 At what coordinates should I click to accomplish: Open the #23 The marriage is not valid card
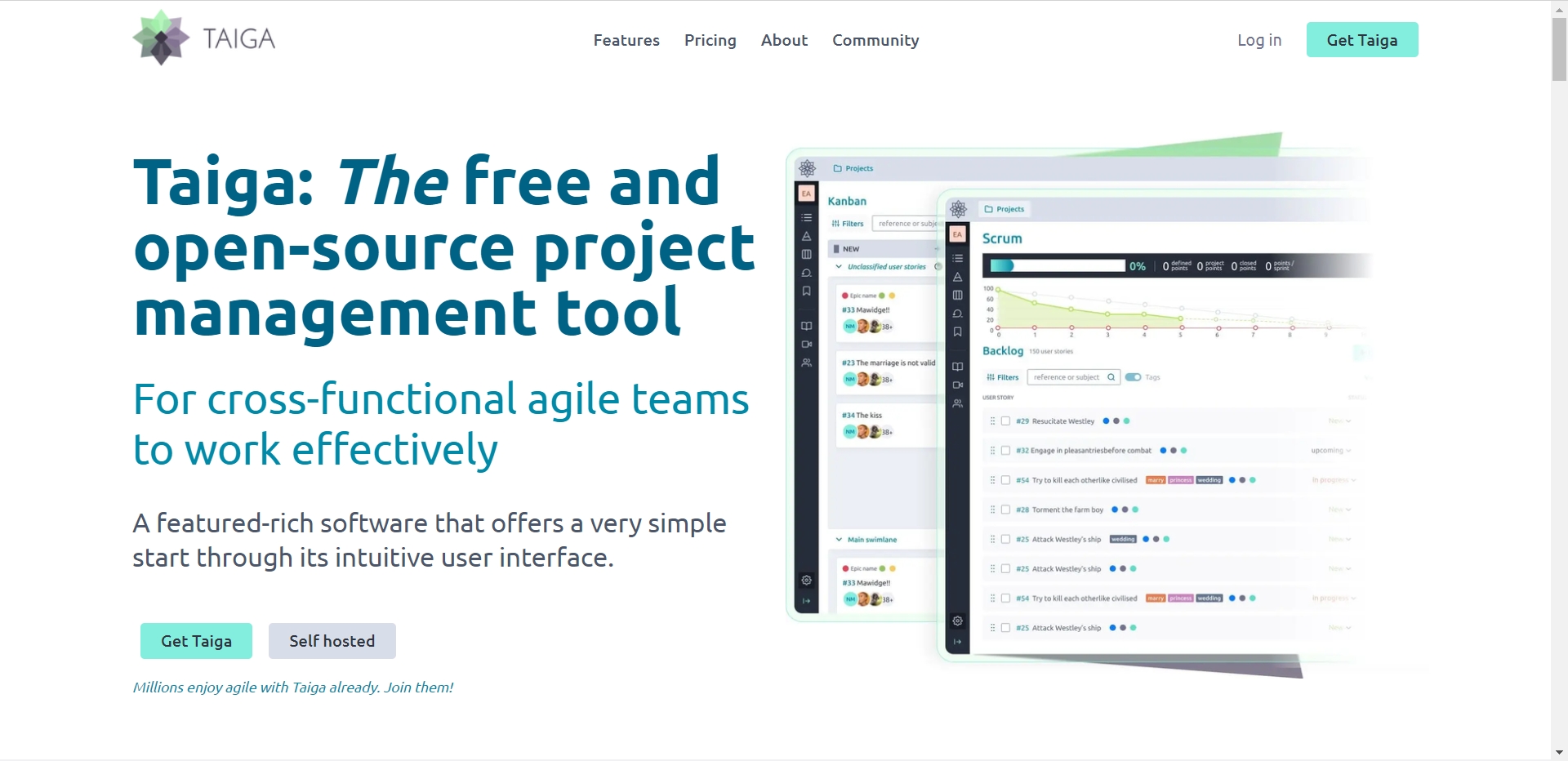[888, 372]
